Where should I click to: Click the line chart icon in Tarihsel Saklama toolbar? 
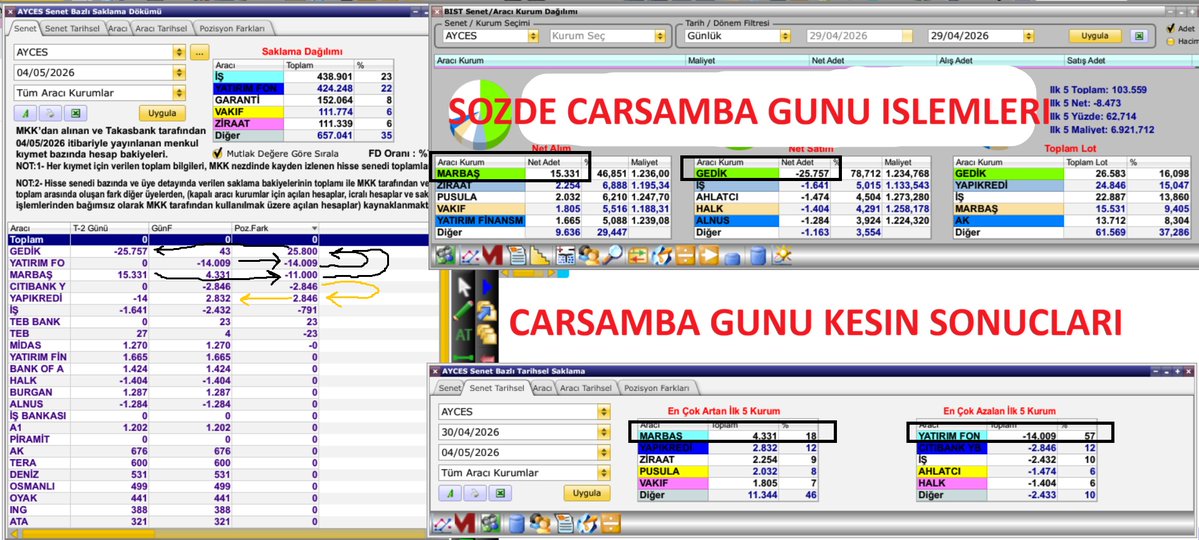443,524
